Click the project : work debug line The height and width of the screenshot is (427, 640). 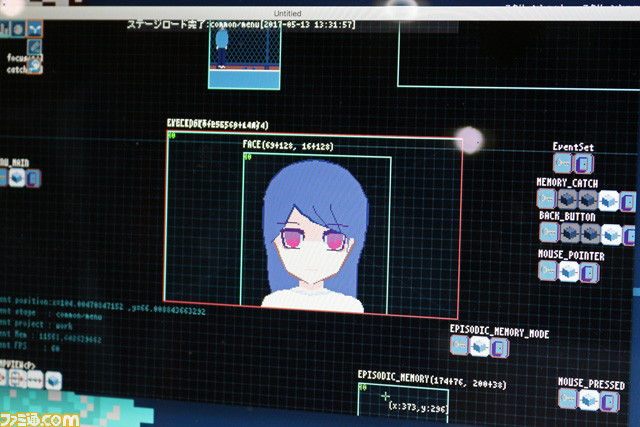click(x=37, y=324)
